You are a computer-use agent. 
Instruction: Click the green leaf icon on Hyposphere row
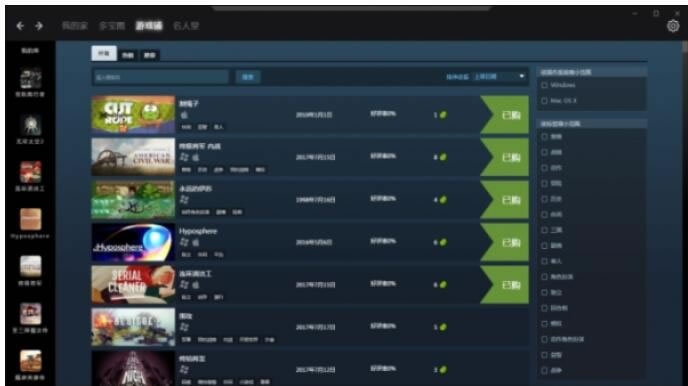coord(443,242)
